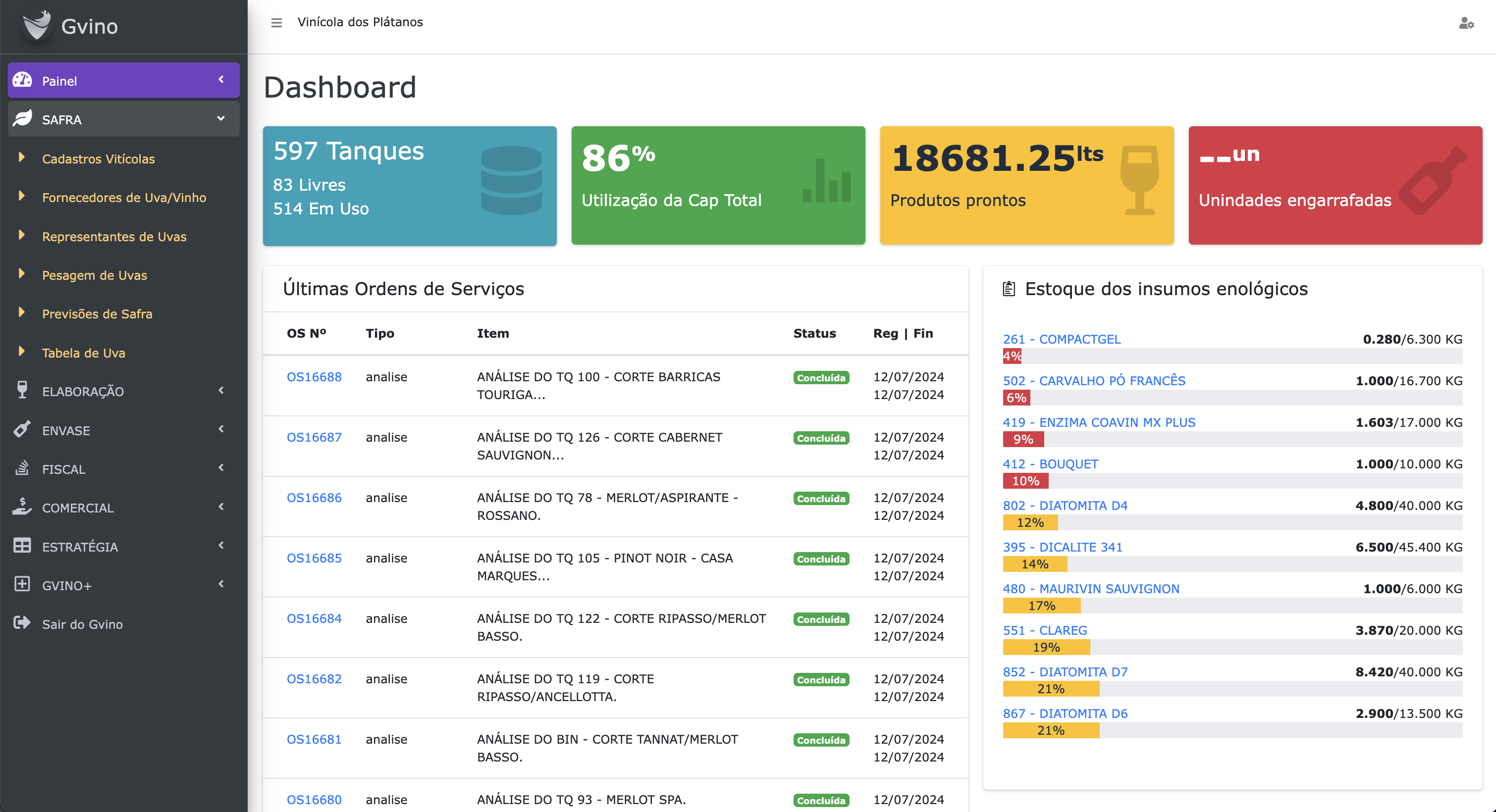Image resolution: width=1496 pixels, height=812 pixels.
Task: Click the 597 Tanques summary card
Action: [410, 186]
